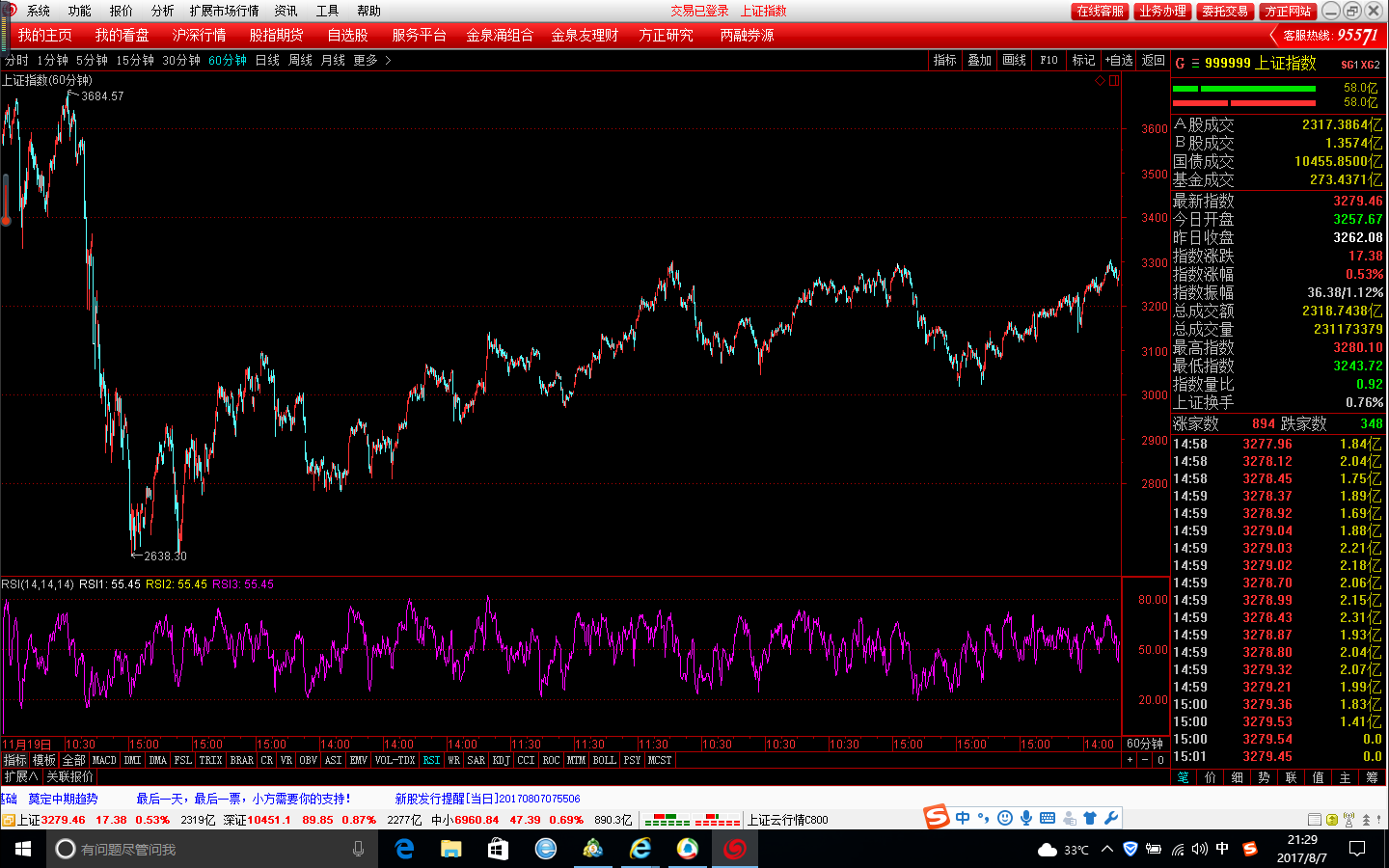The width and height of the screenshot is (1389, 868).
Task: Click the red G icon beside 999999
Action: click(1180, 64)
